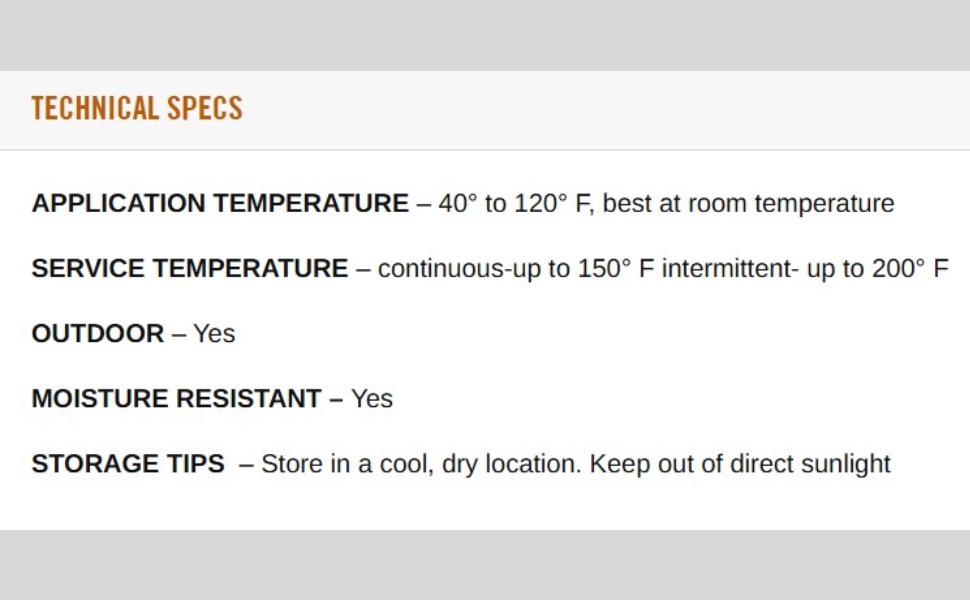Select the OUTDOOR label
Image resolution: width=970 pixels, height=600 pixels.
point(98,334)
